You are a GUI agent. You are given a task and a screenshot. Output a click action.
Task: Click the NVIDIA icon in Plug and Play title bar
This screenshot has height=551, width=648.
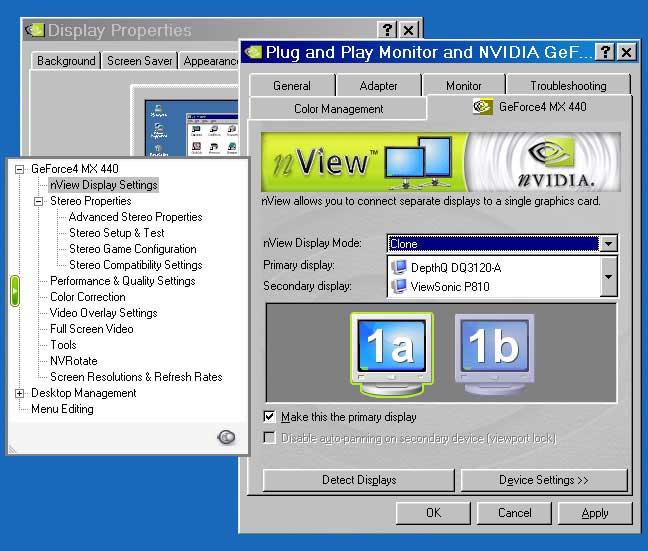[x=253, y=52]
